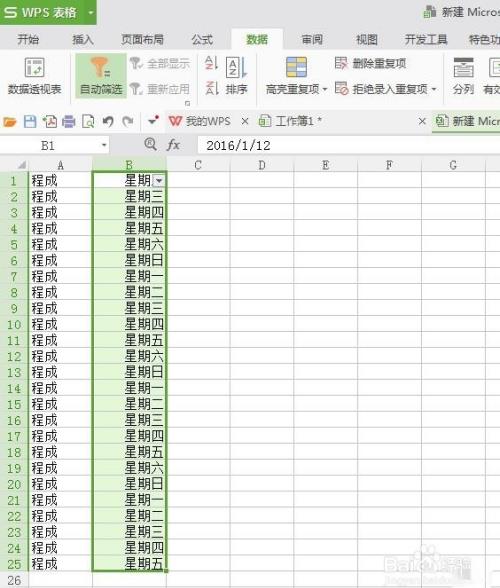
Task: Select row 1 header
Action: coord(14,181)
